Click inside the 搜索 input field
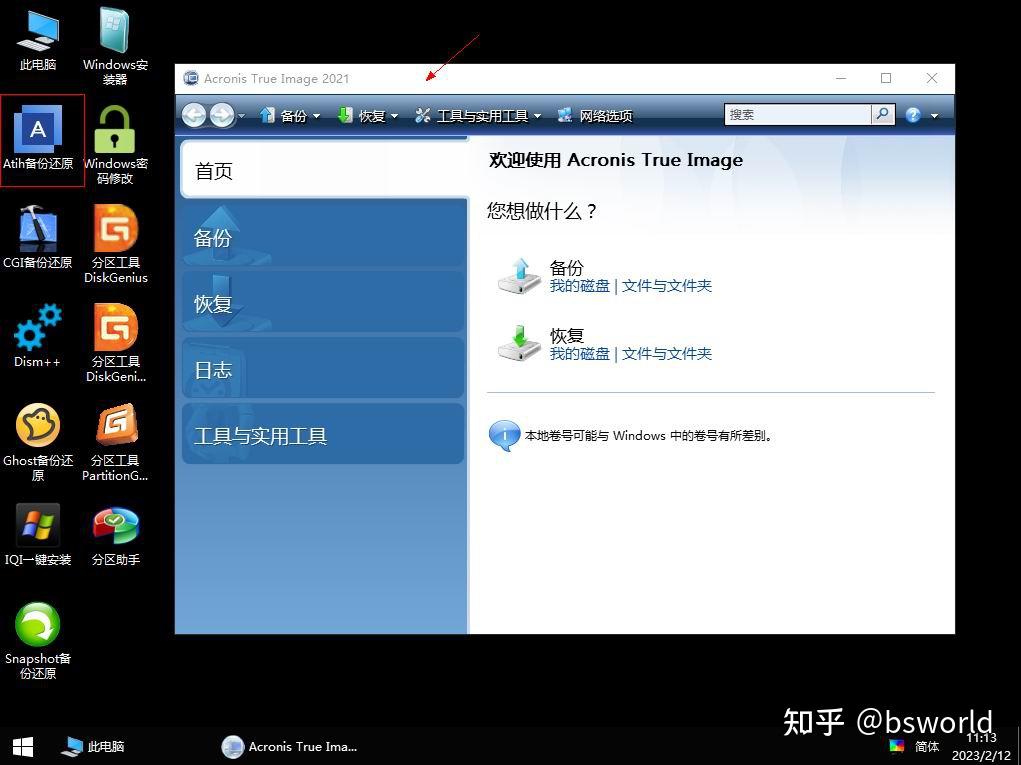The height and width of the screenshot is (765, 1021). (x=798, y=115)
